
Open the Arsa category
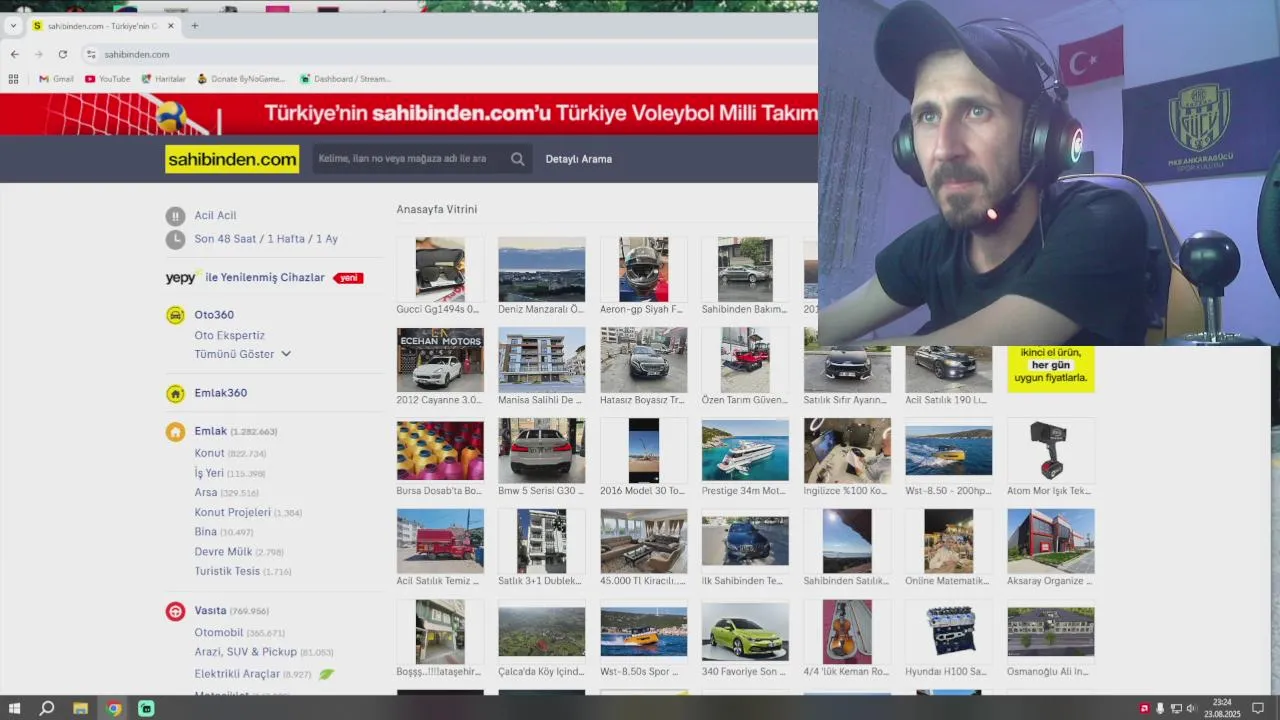(x=205, y=493)
